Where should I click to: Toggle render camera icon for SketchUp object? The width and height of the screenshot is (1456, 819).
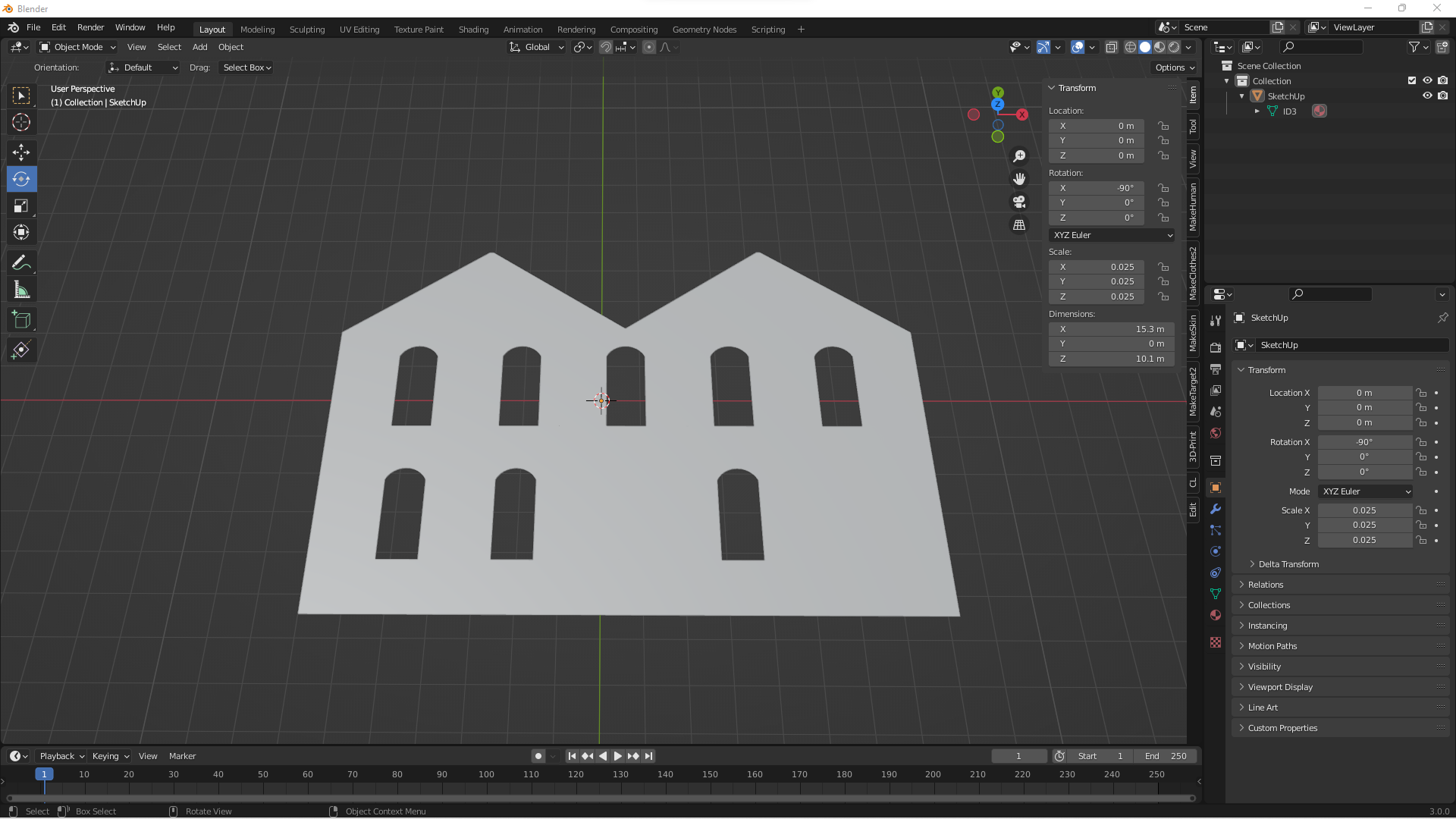1442,96
